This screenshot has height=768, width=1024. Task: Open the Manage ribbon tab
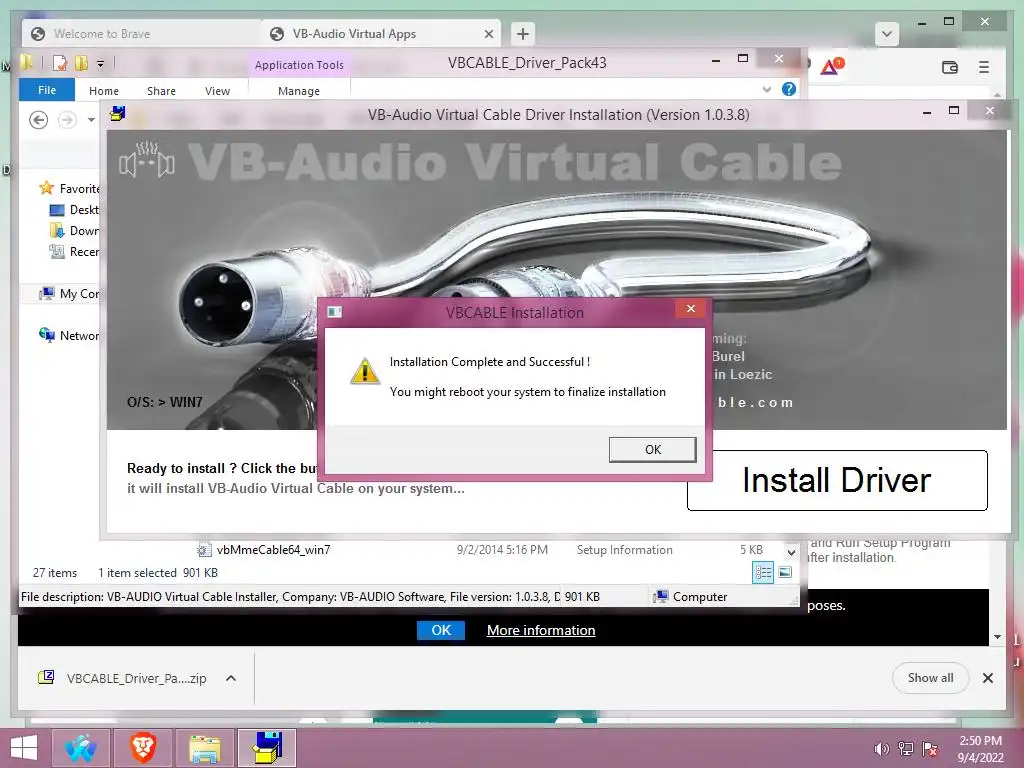pos(298,91)
